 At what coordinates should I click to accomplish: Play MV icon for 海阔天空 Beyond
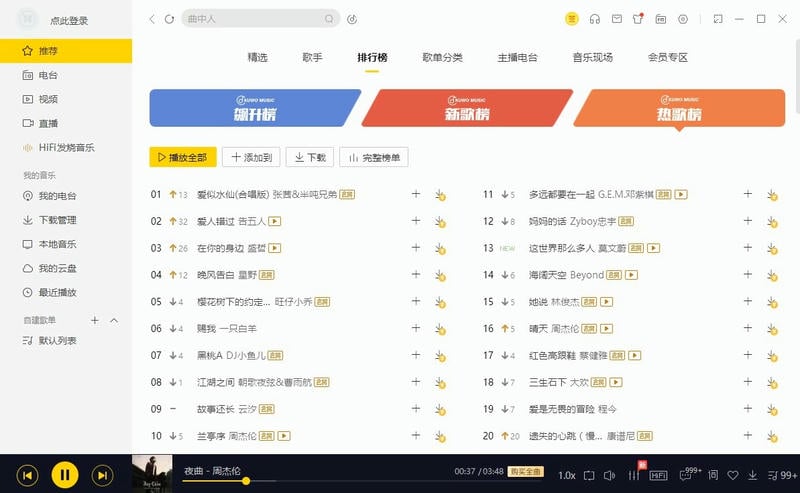pos(632,275)
